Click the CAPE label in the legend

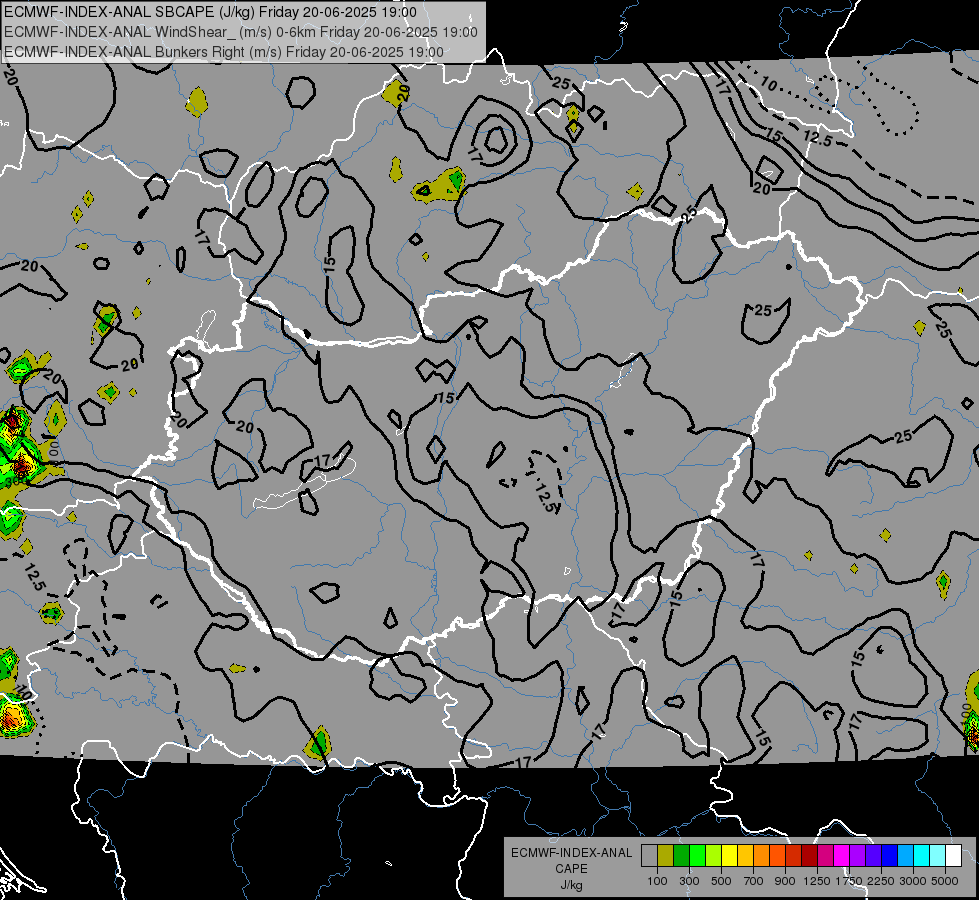coord(571,869)
